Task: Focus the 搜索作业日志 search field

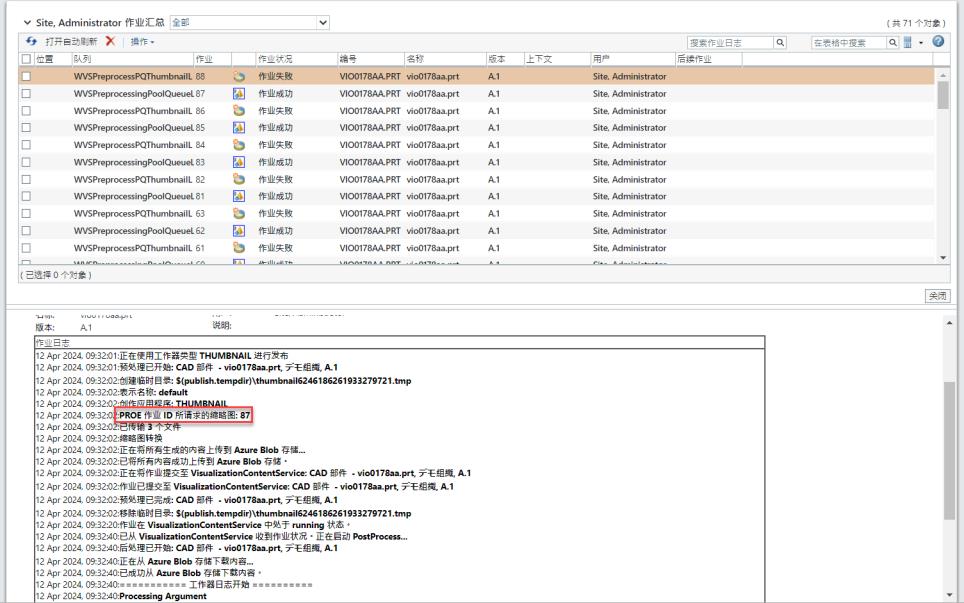Action: [730, 42]
